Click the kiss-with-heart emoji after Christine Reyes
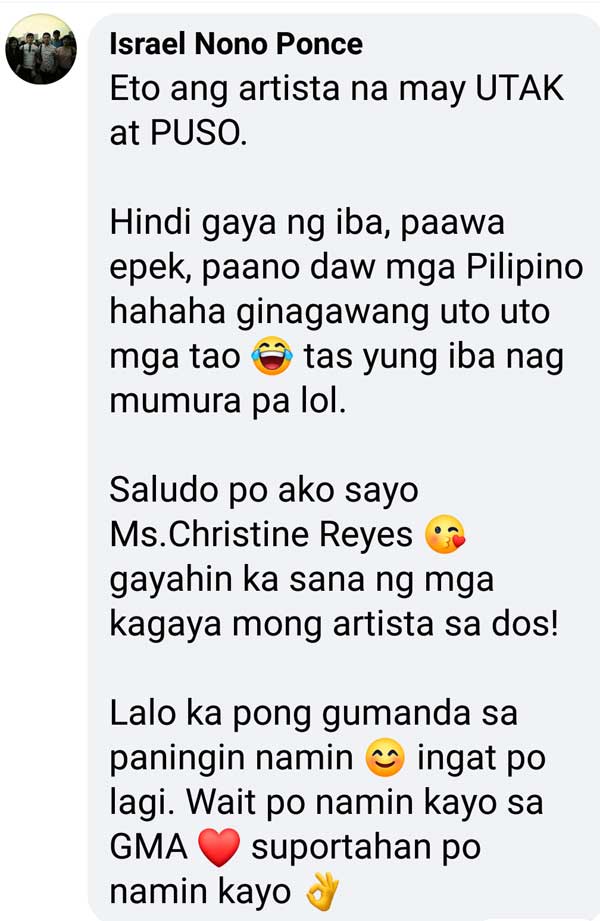Screen dimensions: 600x921 pos(445,535)
